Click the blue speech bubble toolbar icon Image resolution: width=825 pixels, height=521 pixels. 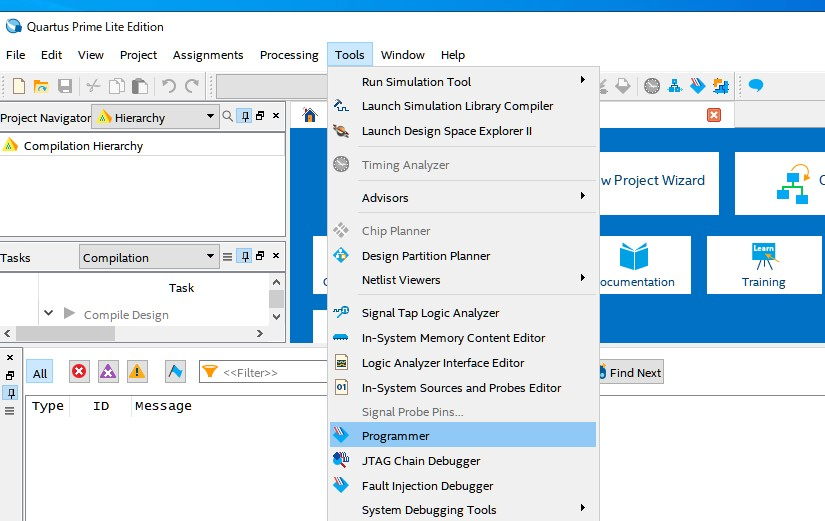click(756, 85)
